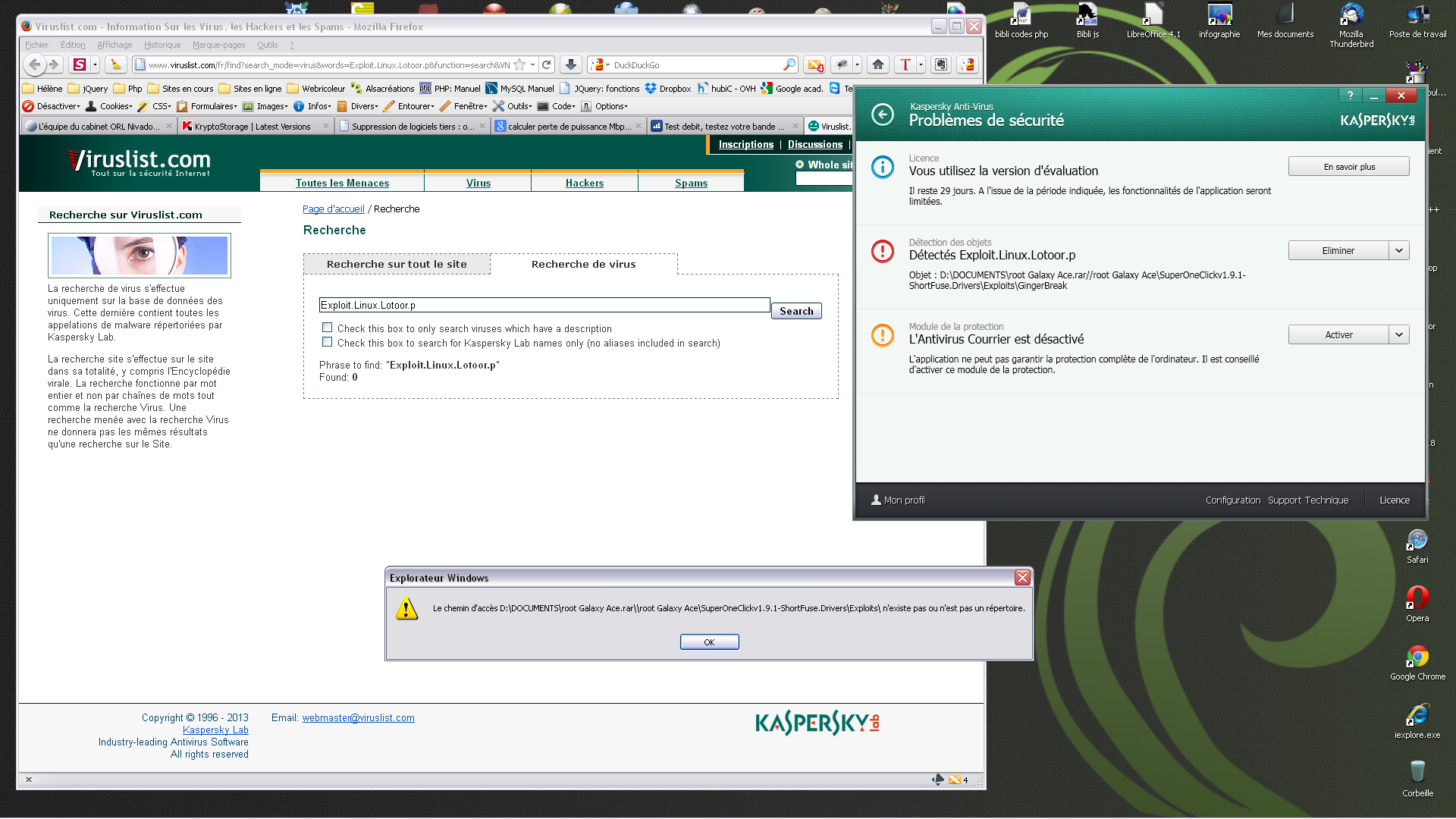Open Kaspersky Support Technique link
The width and height of the screenshot is (1456, 819).
(x=1308, y=500)
